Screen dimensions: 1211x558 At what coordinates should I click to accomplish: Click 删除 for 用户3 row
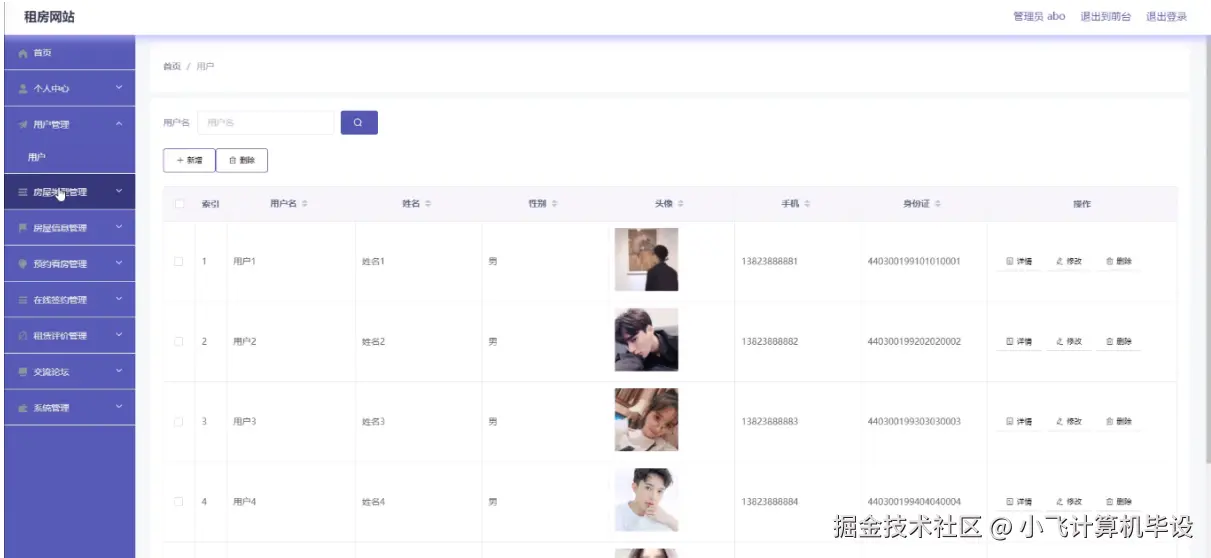point(1119,421)
